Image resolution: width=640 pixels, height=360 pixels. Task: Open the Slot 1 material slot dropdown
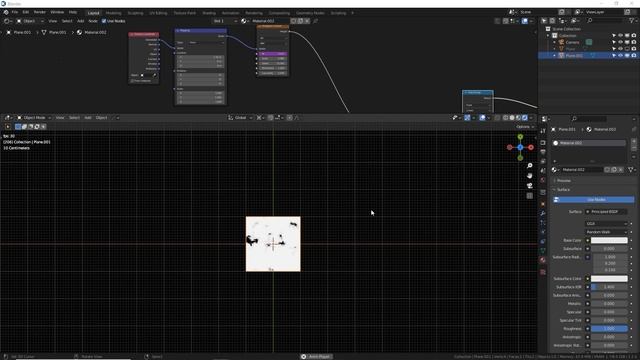(225, 21)
